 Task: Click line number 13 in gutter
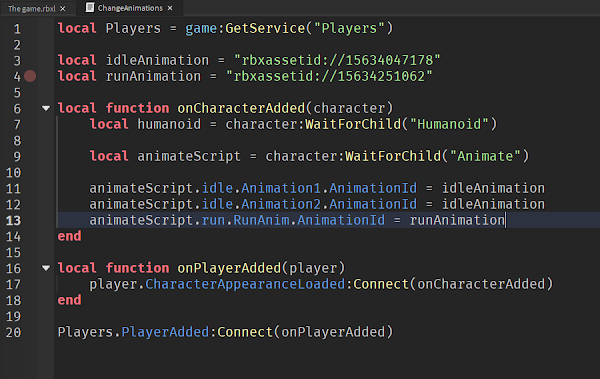tap(13, 221)
